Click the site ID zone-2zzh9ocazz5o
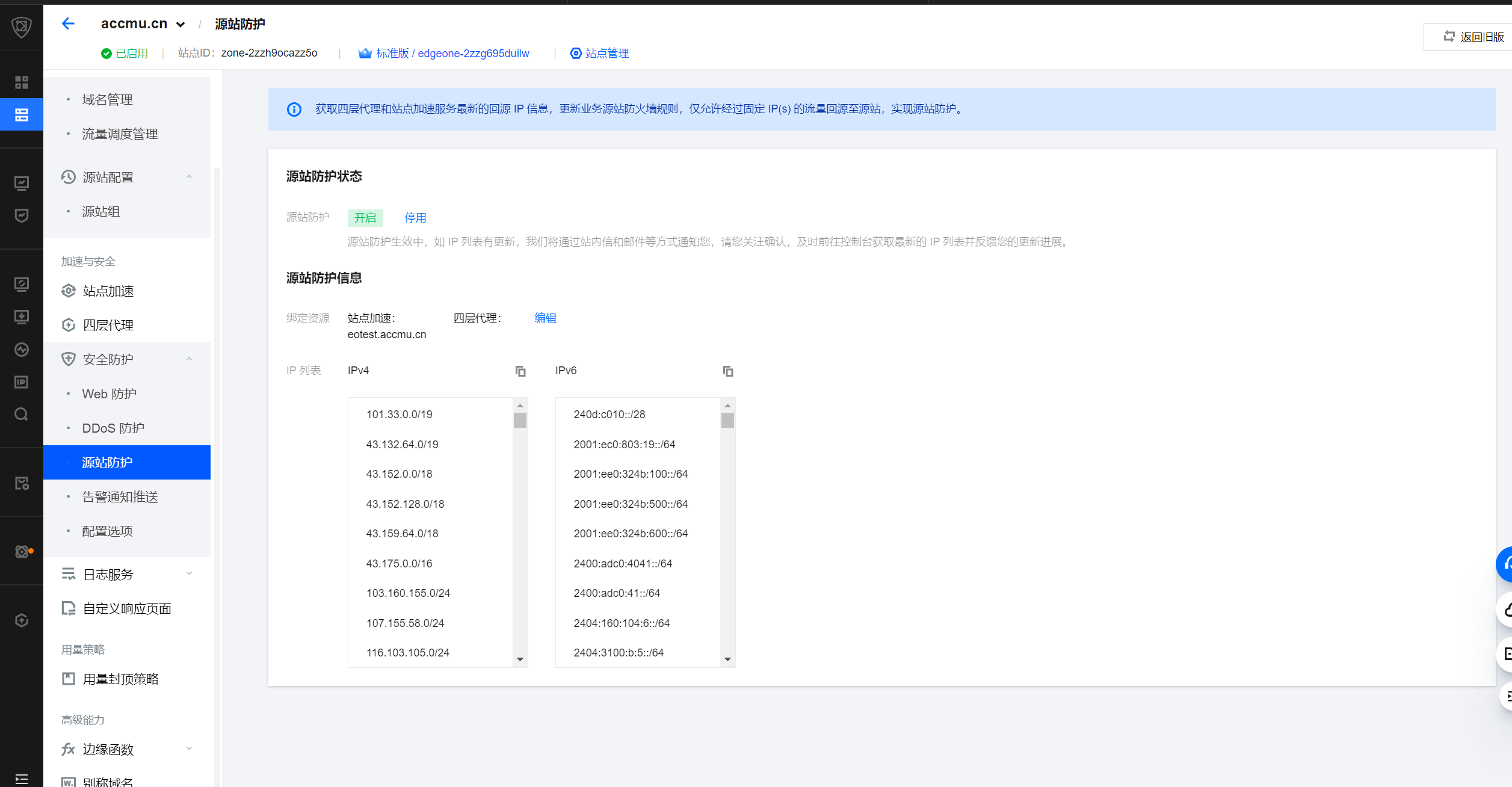The width and height of the screenshot is (1512, 787). [x=270, y=53]
